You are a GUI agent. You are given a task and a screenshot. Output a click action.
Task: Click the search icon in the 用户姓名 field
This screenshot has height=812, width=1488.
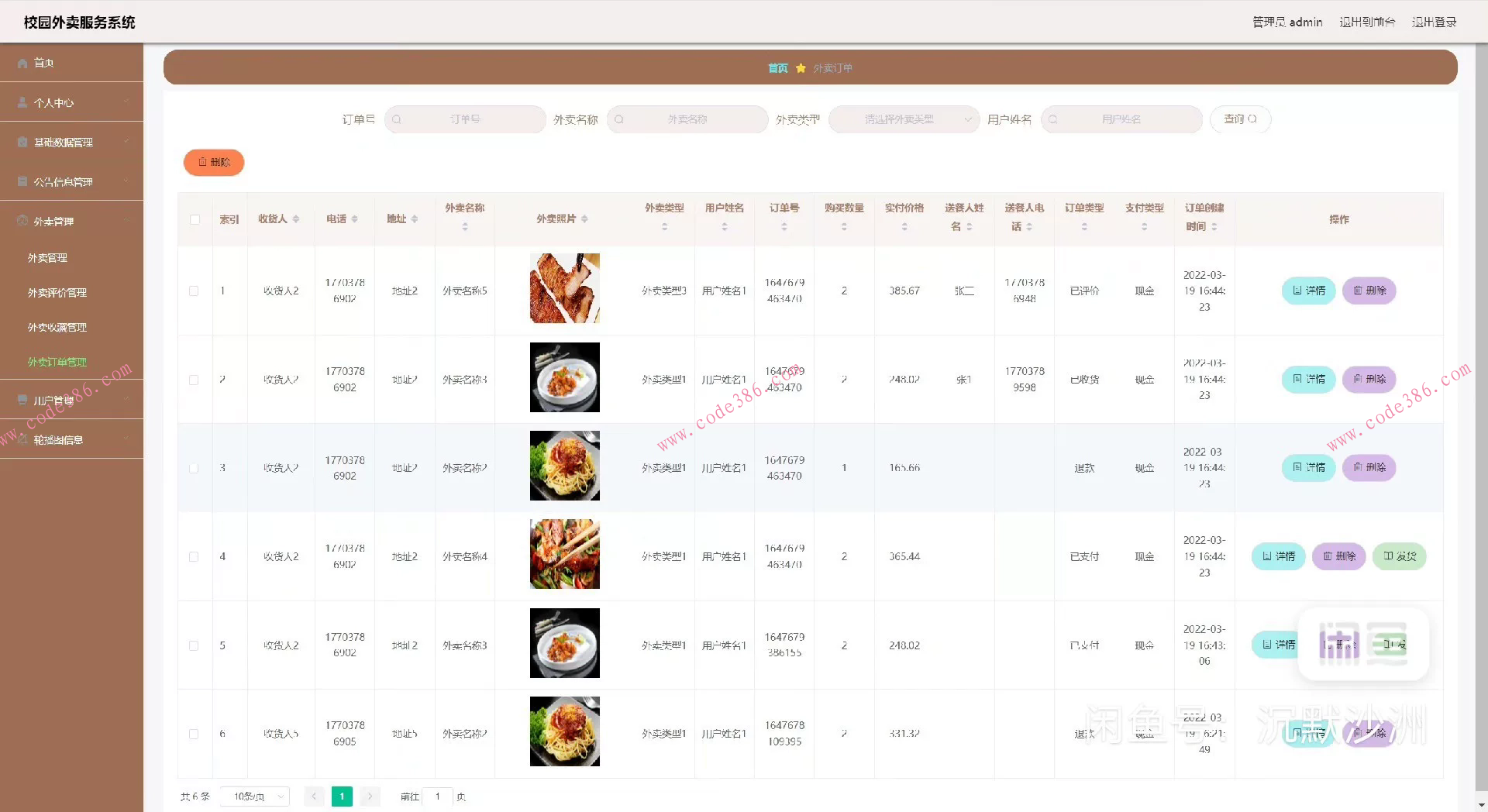click(x=1053, y=119)
